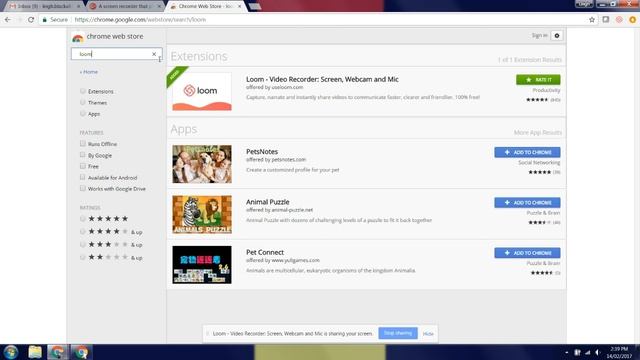Enable the Available for Android checkbox
640x360 pixels.
point(83,177)
